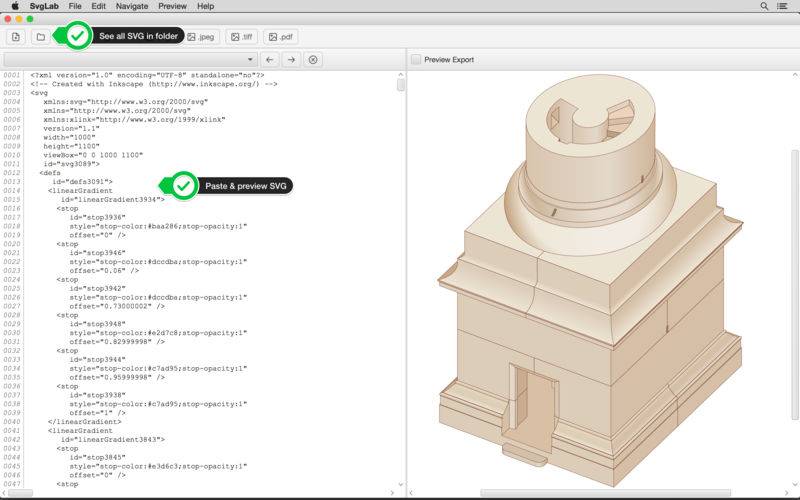Click the stop-color:#e2d7c8 style line
Image resolution: width=800 pixels, height=500 pixels.
pos(158,333)
